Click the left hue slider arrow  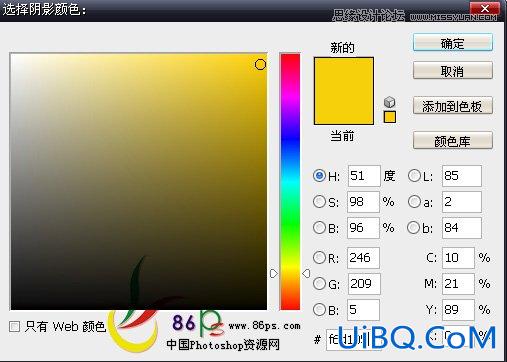coord(273,273)
